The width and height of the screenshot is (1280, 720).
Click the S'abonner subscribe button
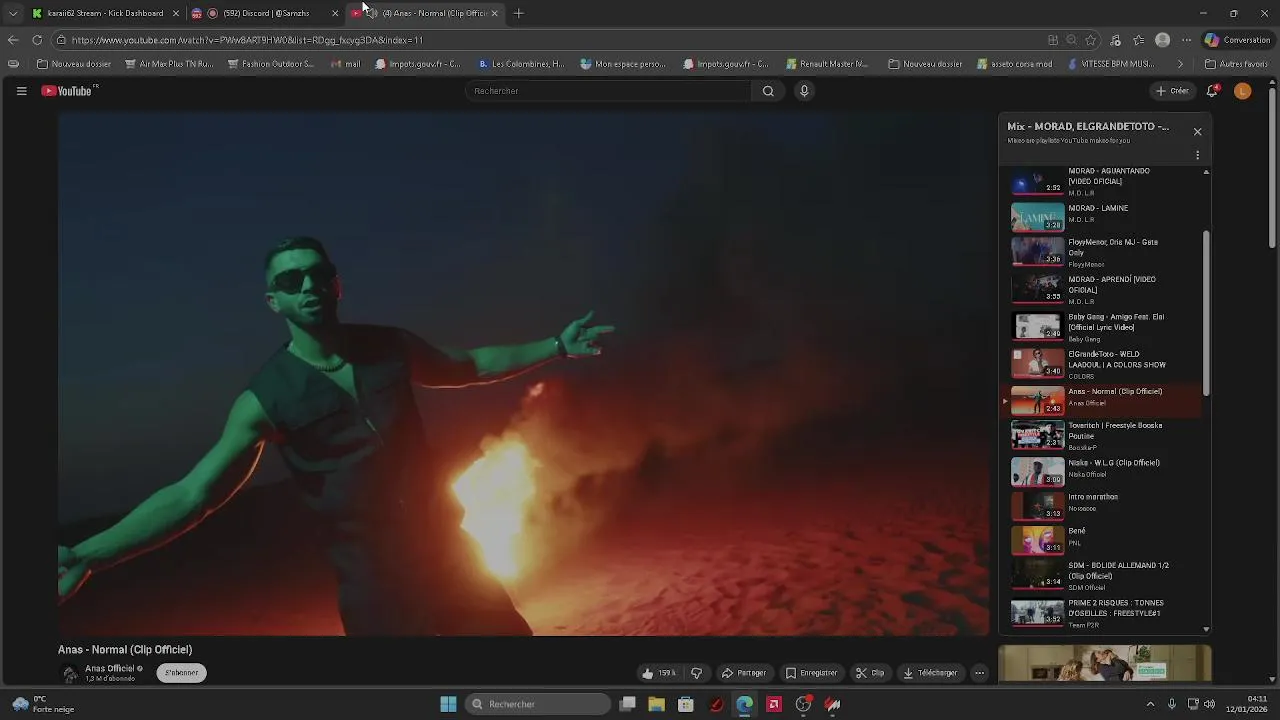[181, 673]
